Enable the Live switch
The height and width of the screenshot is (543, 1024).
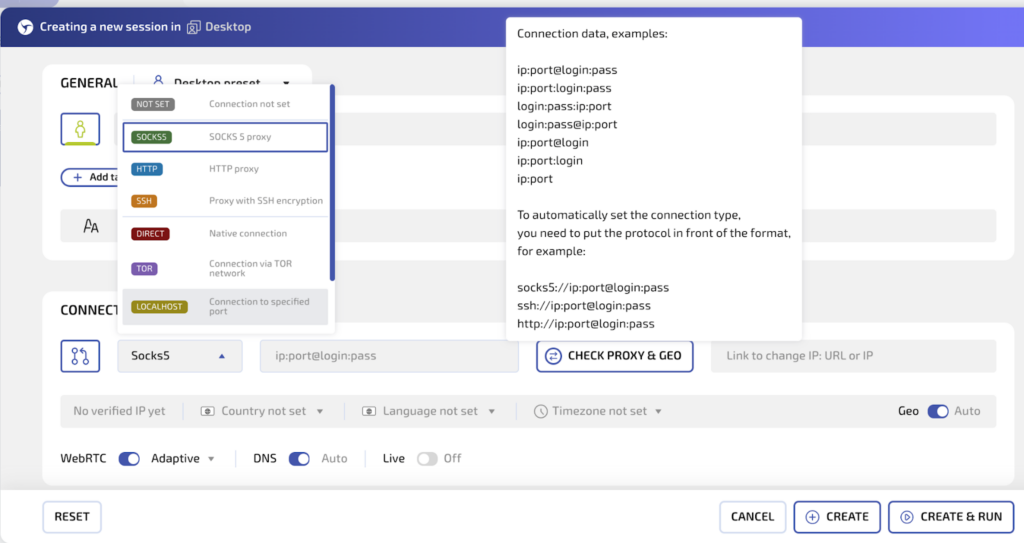(427, 459)
